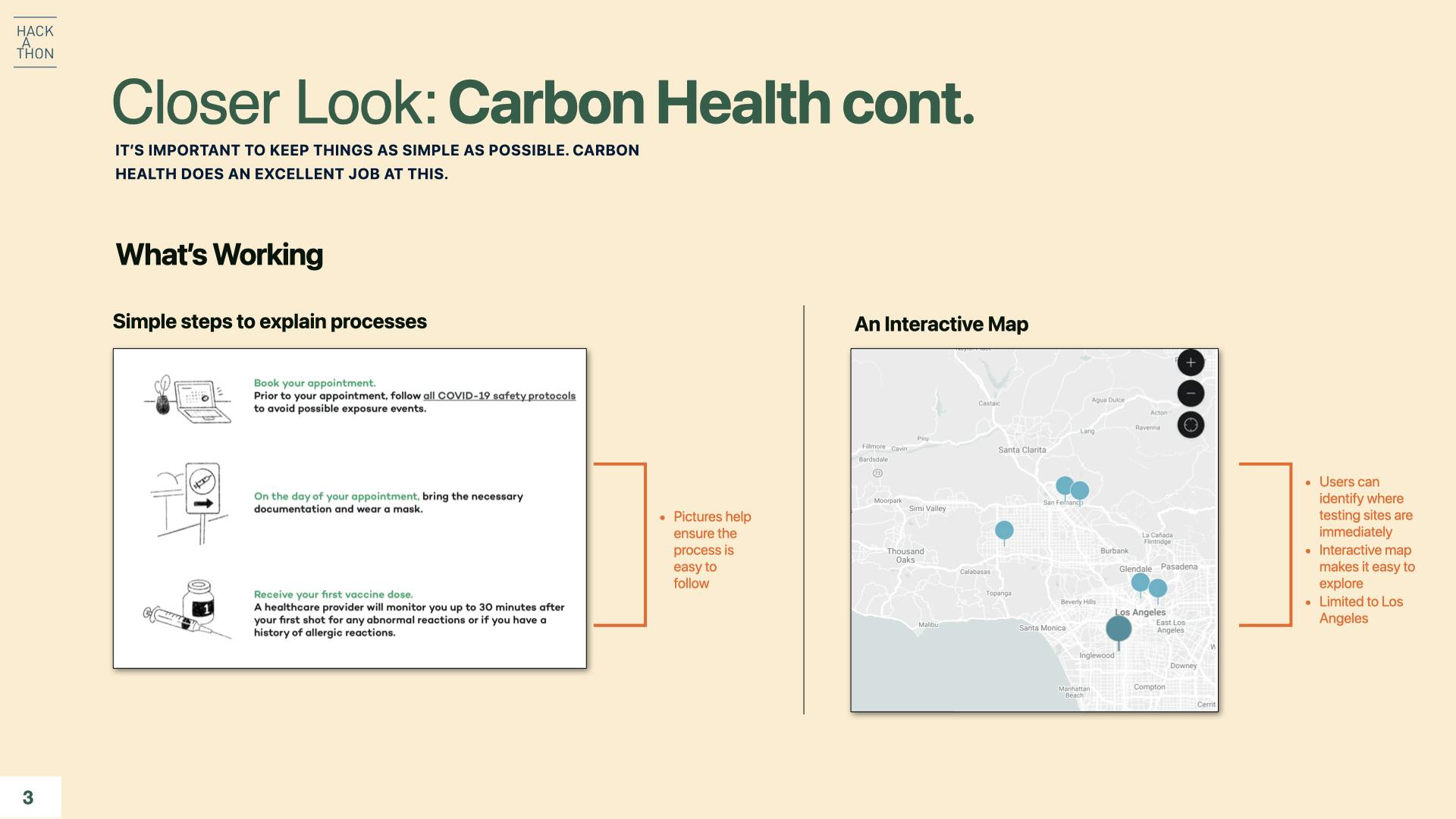Click the left pin below Glendale
1456x819 pixels.
click(1140, 582)
